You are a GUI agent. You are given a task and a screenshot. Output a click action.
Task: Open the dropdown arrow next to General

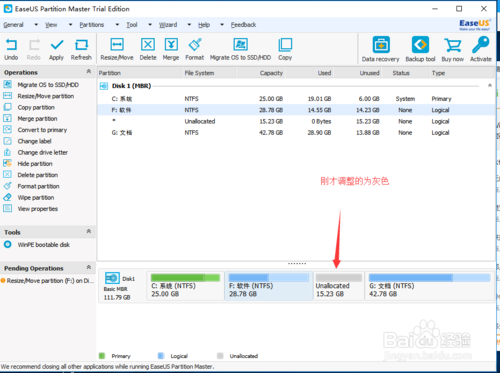36,25
